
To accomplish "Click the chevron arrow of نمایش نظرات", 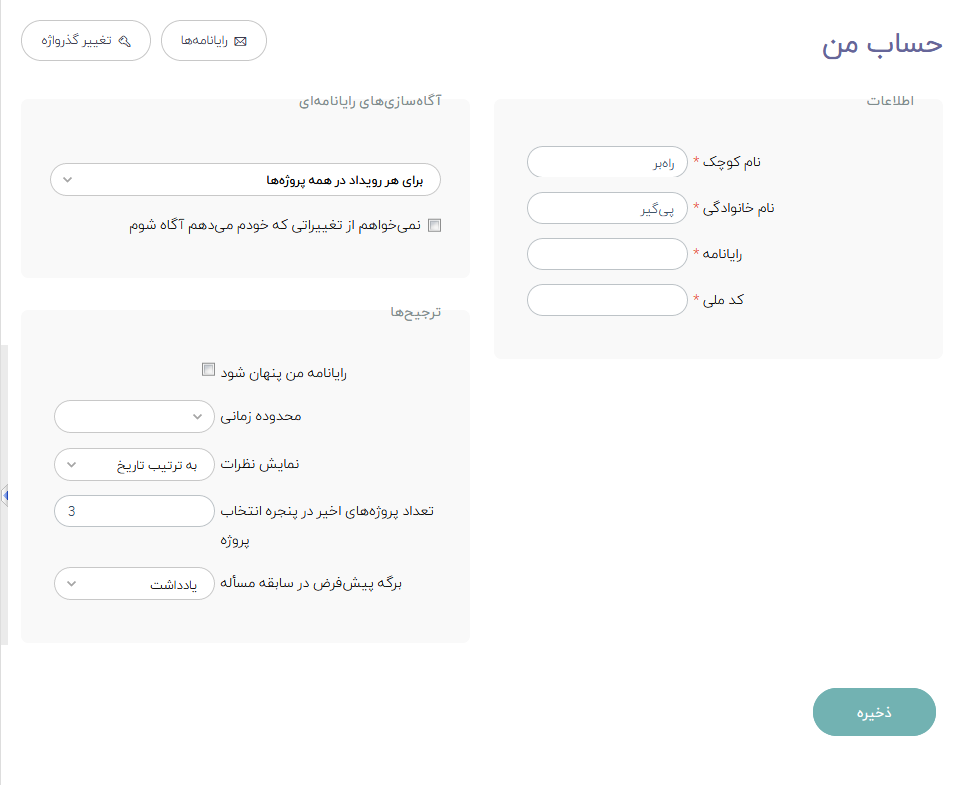I will pos(71,464).
